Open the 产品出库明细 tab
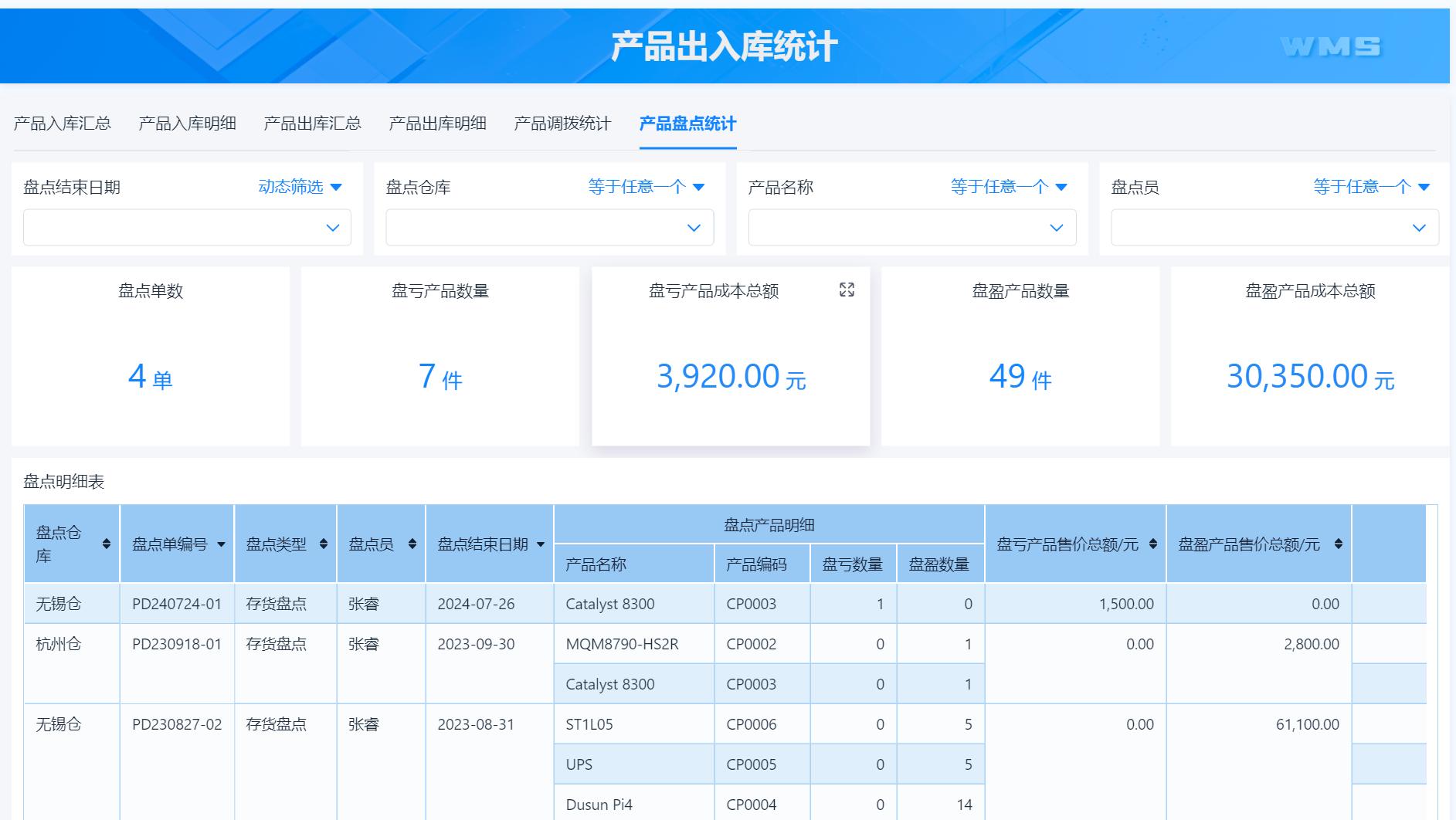The image size is (1456, 820). tap(437, 124)
